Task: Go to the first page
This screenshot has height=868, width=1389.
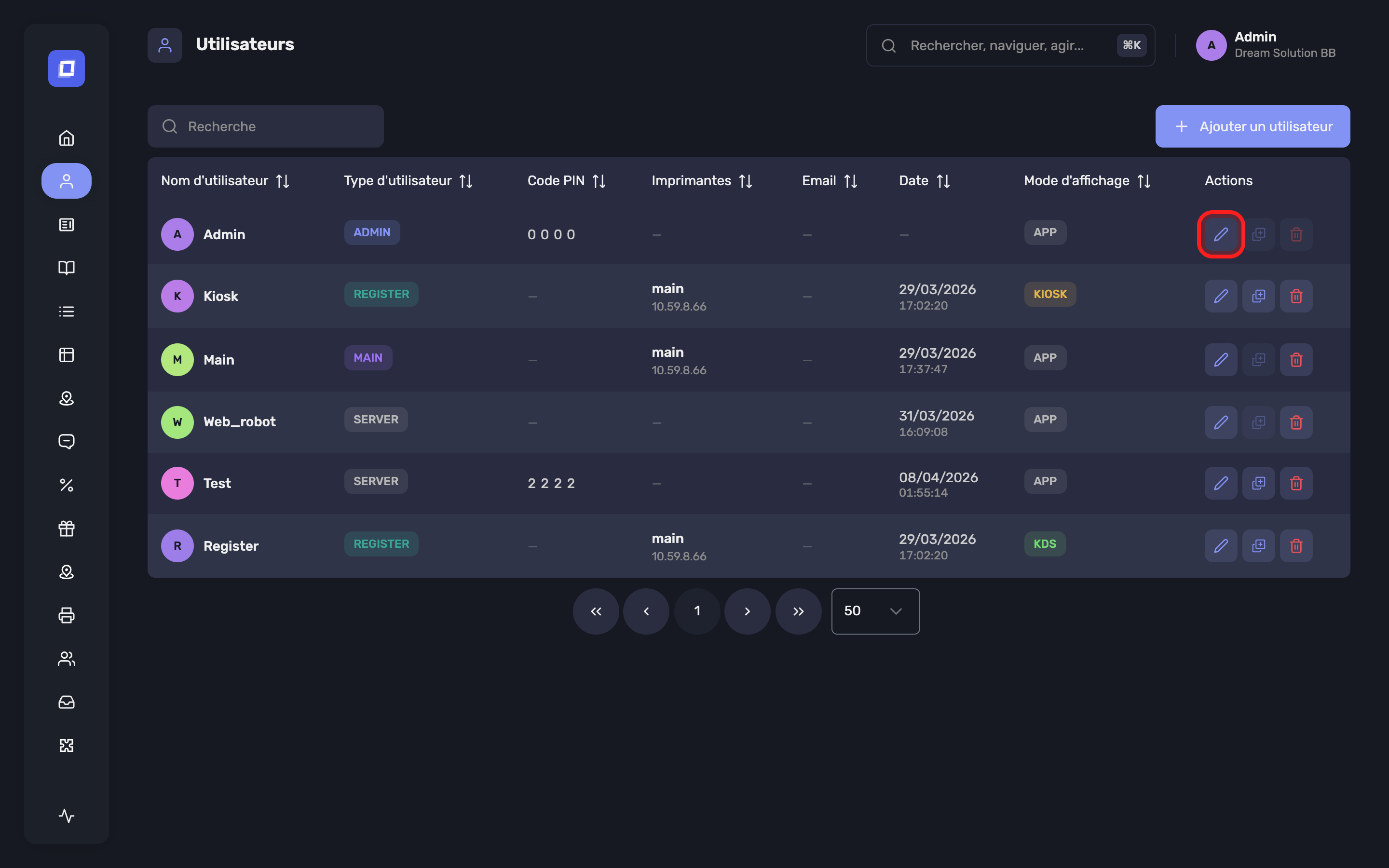Action: pos(596,611)
